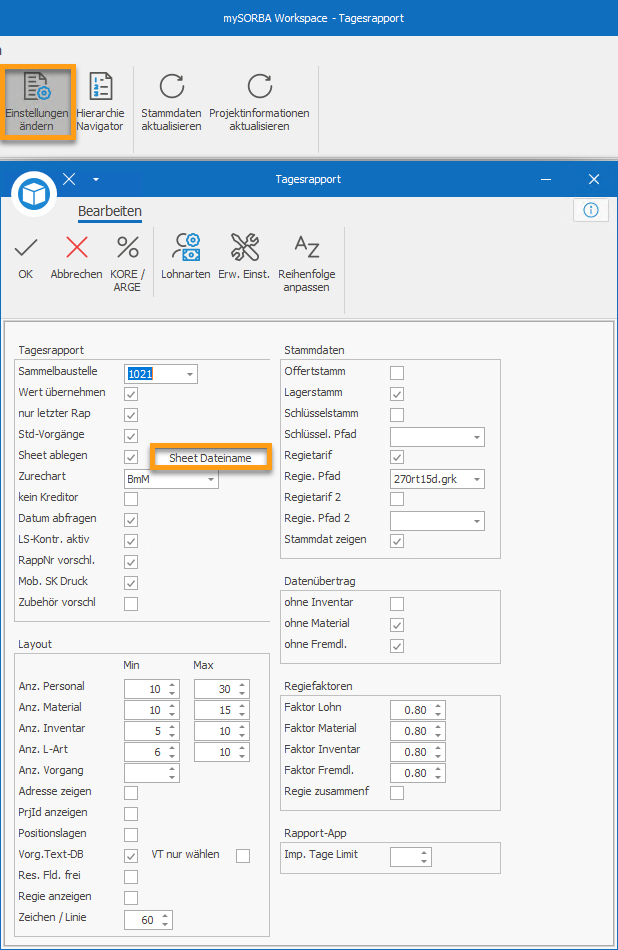Click Anz. Personal Max spinner field
618x950 pixels.
click(x=222, y=689)
